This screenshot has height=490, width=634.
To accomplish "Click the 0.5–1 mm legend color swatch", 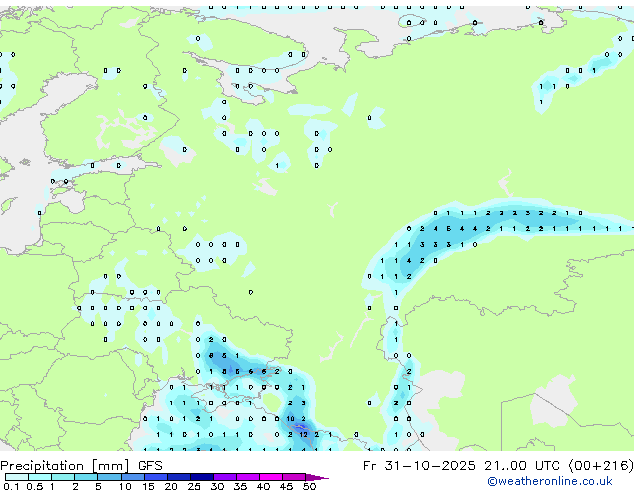I will pyautogui.click(x=40, y=477).
